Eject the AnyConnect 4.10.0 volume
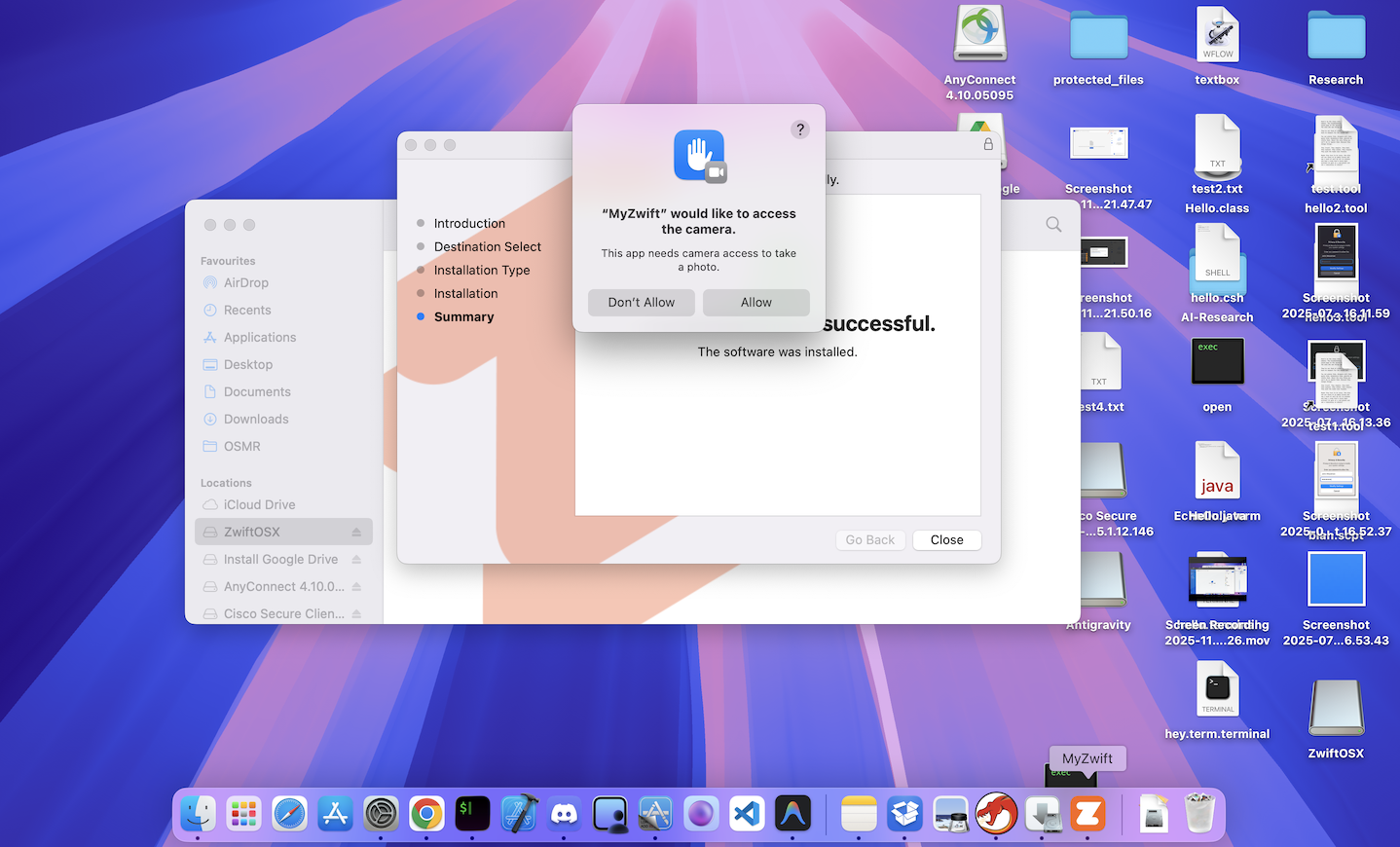Screen dimensions: 1400x847 pyautogui.click(x=356, y=587)
